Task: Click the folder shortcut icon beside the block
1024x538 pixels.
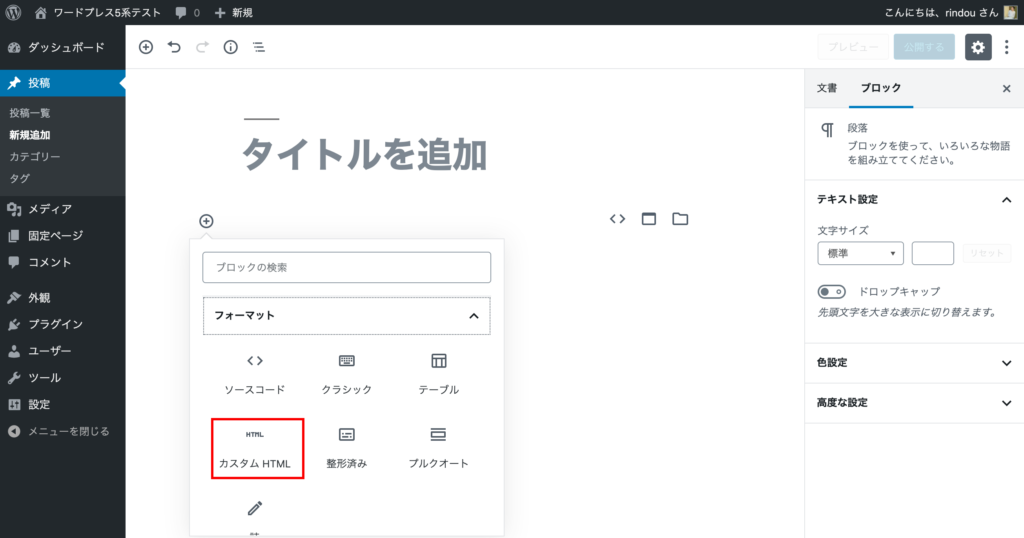Action: pyautogui.click(x=680, y=219)
